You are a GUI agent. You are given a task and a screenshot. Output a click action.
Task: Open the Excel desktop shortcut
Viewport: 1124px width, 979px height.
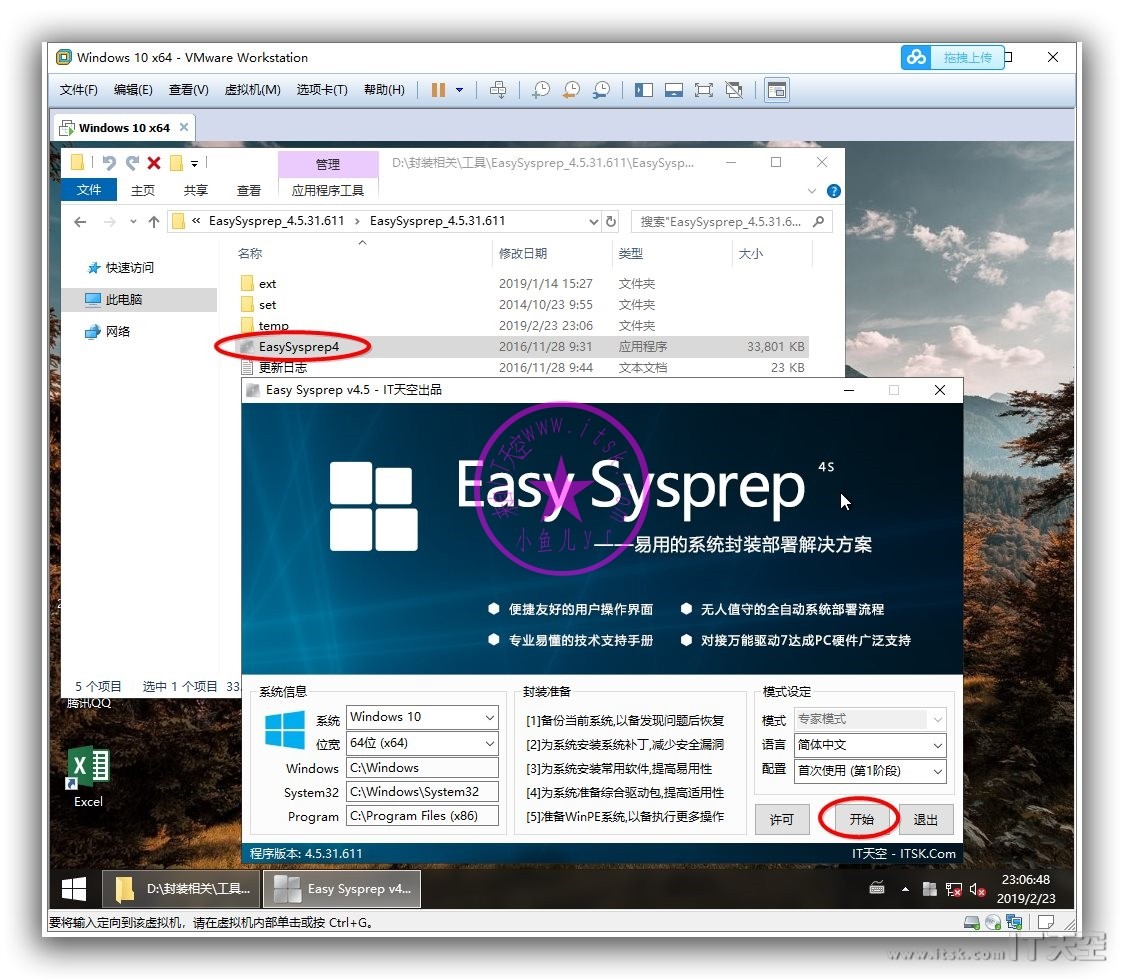pos(88,777)
